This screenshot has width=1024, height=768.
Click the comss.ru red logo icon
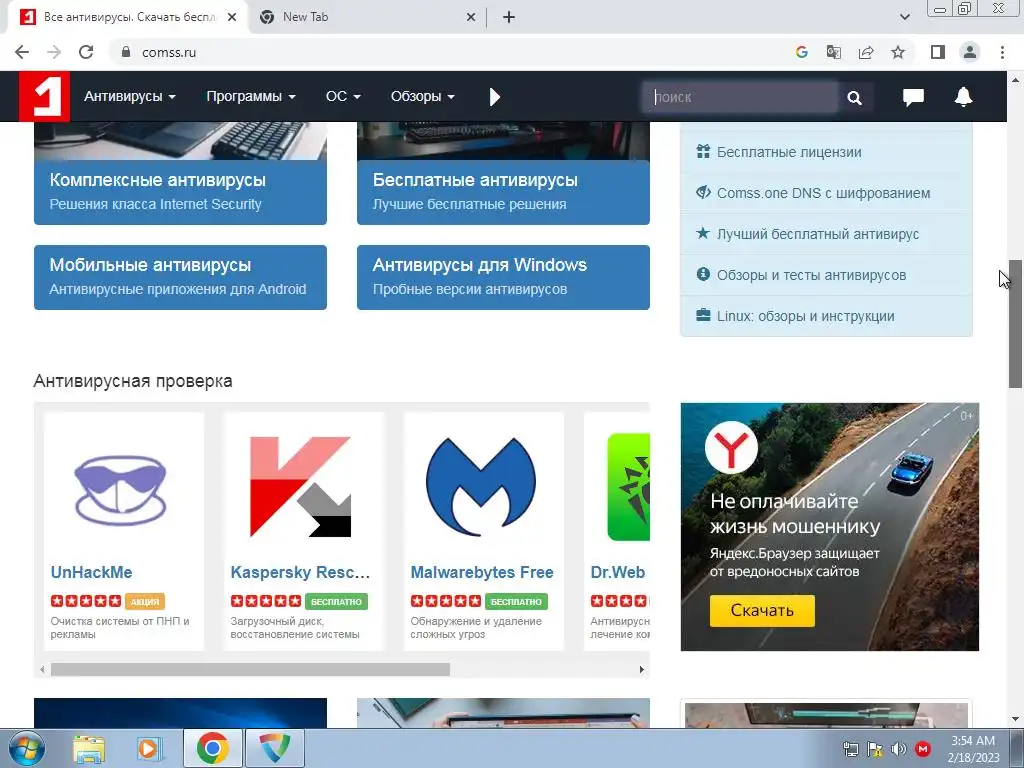click(x=44, y=97)
